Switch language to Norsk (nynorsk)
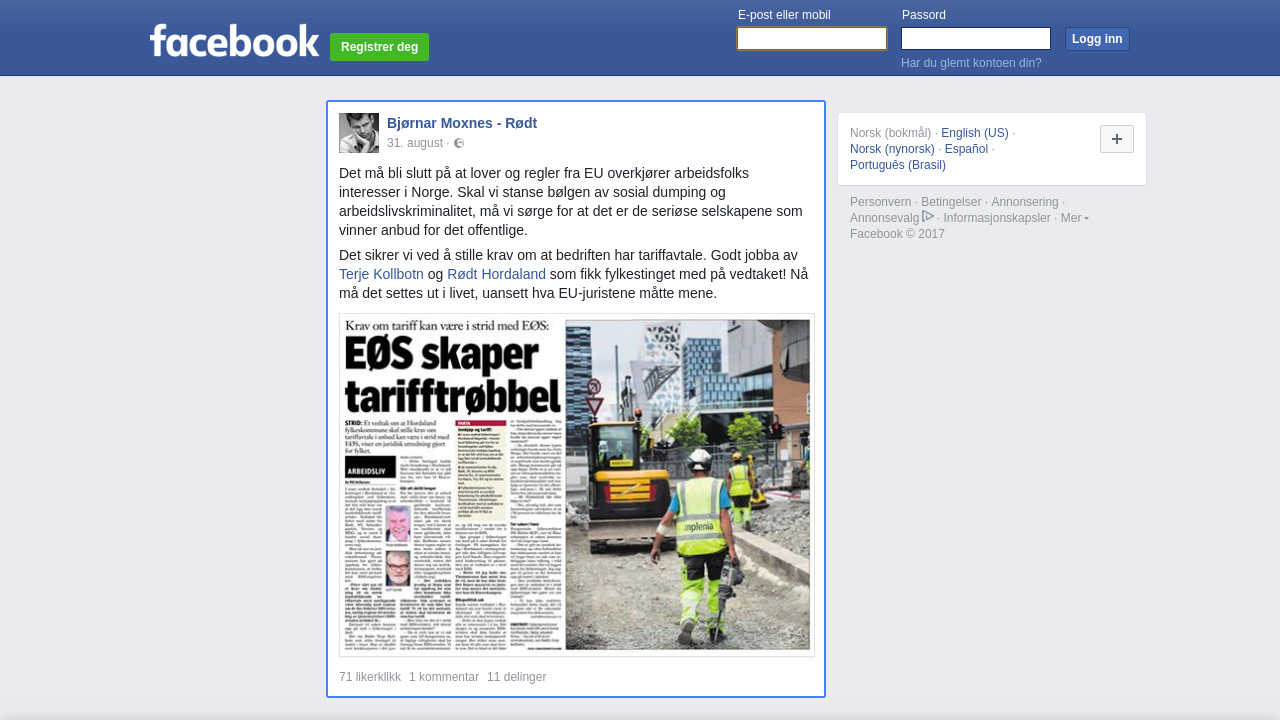Viewport: 1280px width, 720px height. pos(892,149)
